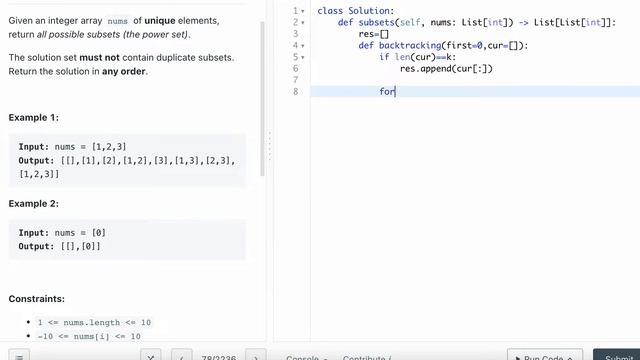Screen dimensions: 640x360
Task: Open the problem list hamburger icon
Action: point(19,356)
